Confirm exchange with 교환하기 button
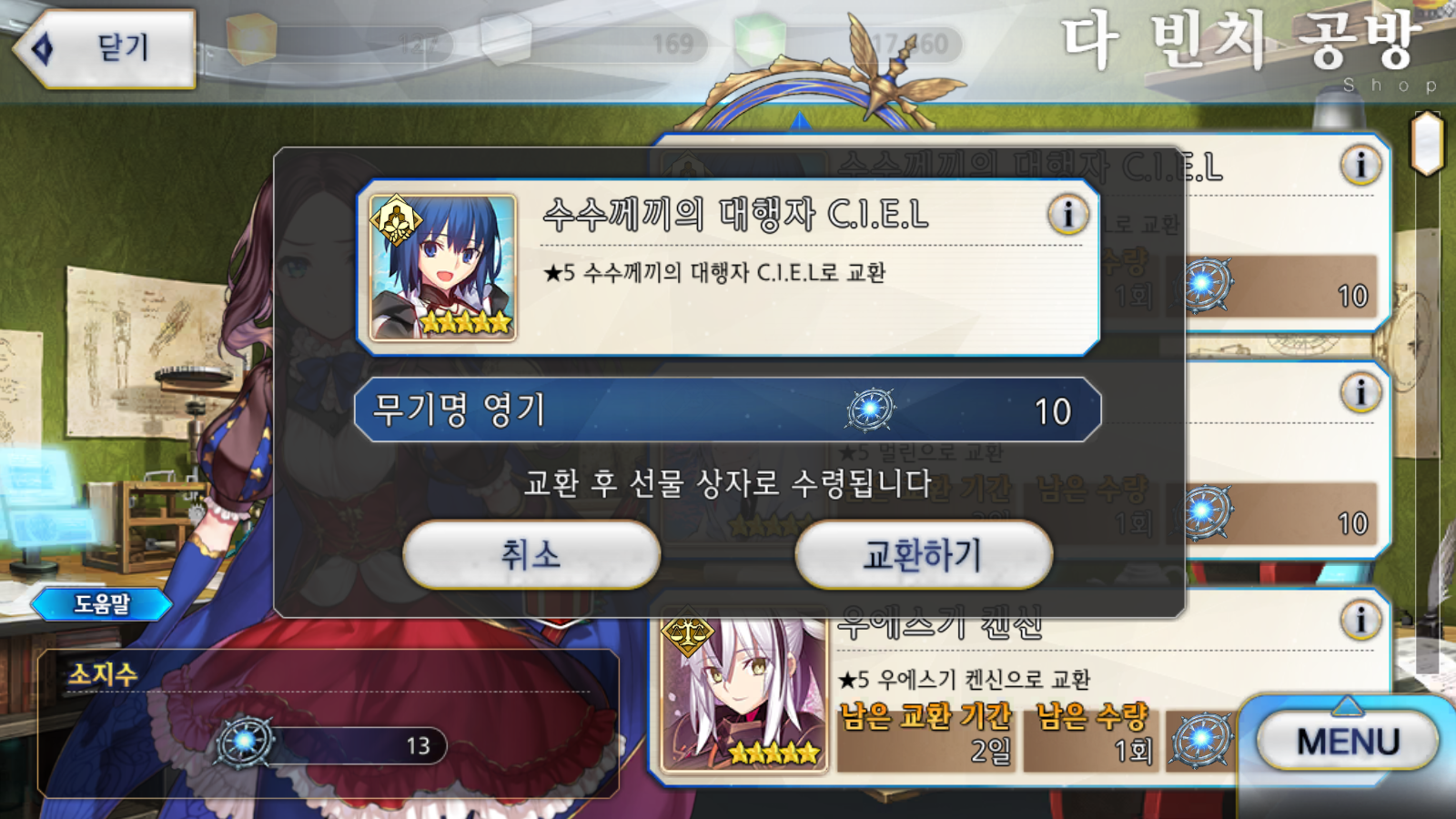Viewport: 1456px width, 819px height. 924,554
